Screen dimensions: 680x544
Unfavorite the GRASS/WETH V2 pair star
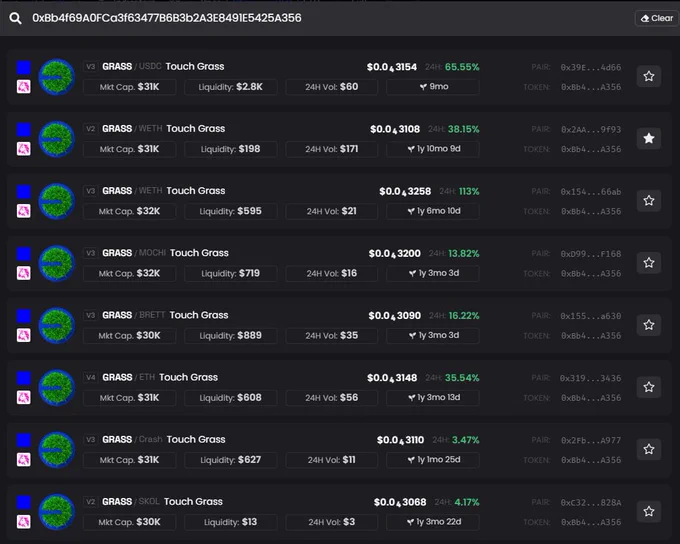[x=649, y=138]
